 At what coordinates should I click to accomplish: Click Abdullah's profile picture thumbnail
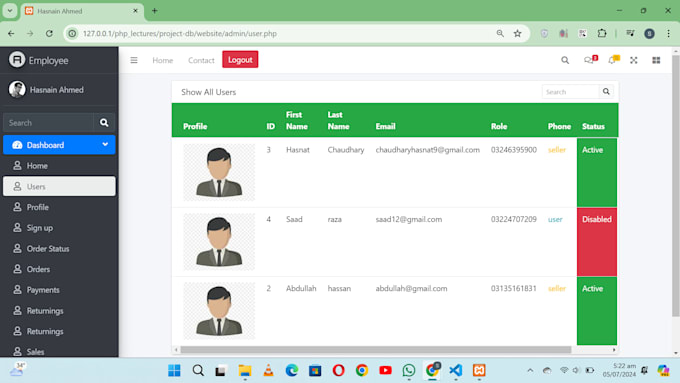[219, 311]
